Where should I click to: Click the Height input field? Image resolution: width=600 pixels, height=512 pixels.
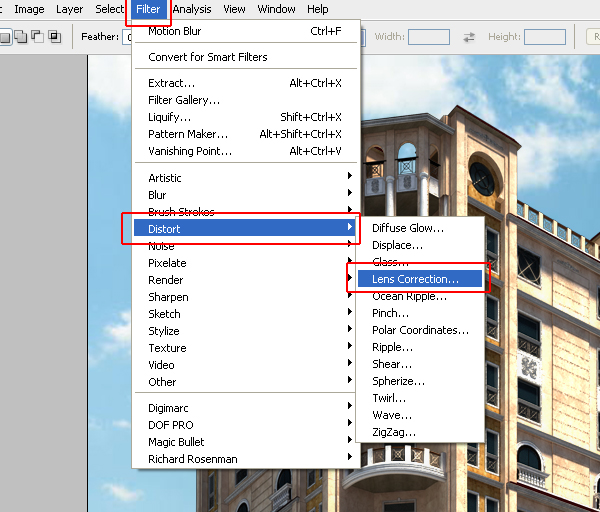pos(545,37)
